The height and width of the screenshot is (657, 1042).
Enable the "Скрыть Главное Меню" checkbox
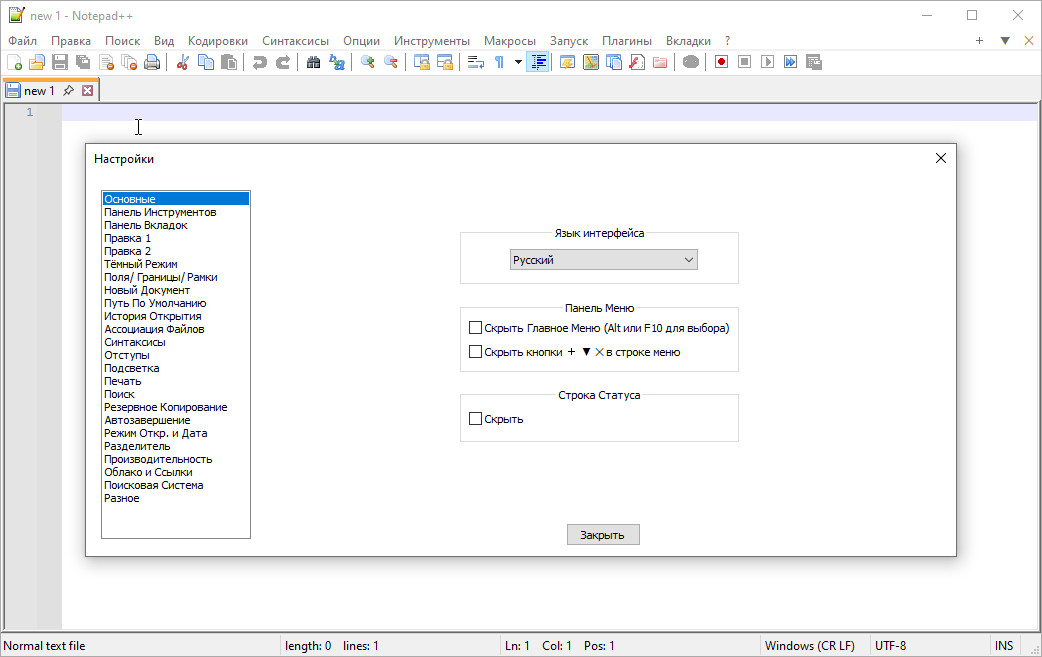(x=476, y=328)
